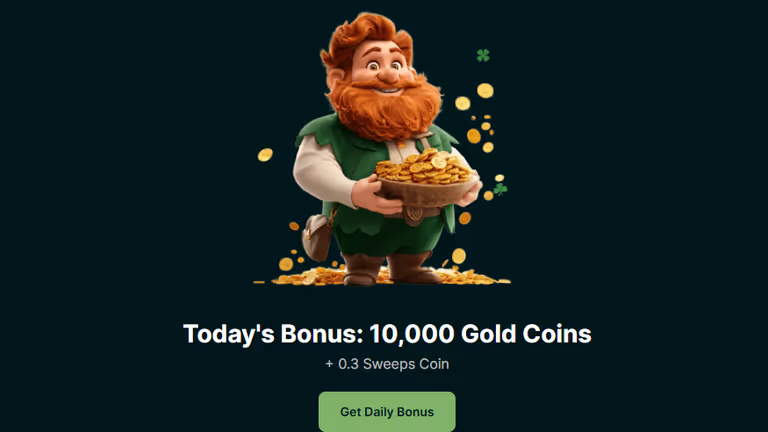The height and width of the screenshot is (432, 768).
Task: Click the floating coin beside the right boot
Action: tap(459, 256)
